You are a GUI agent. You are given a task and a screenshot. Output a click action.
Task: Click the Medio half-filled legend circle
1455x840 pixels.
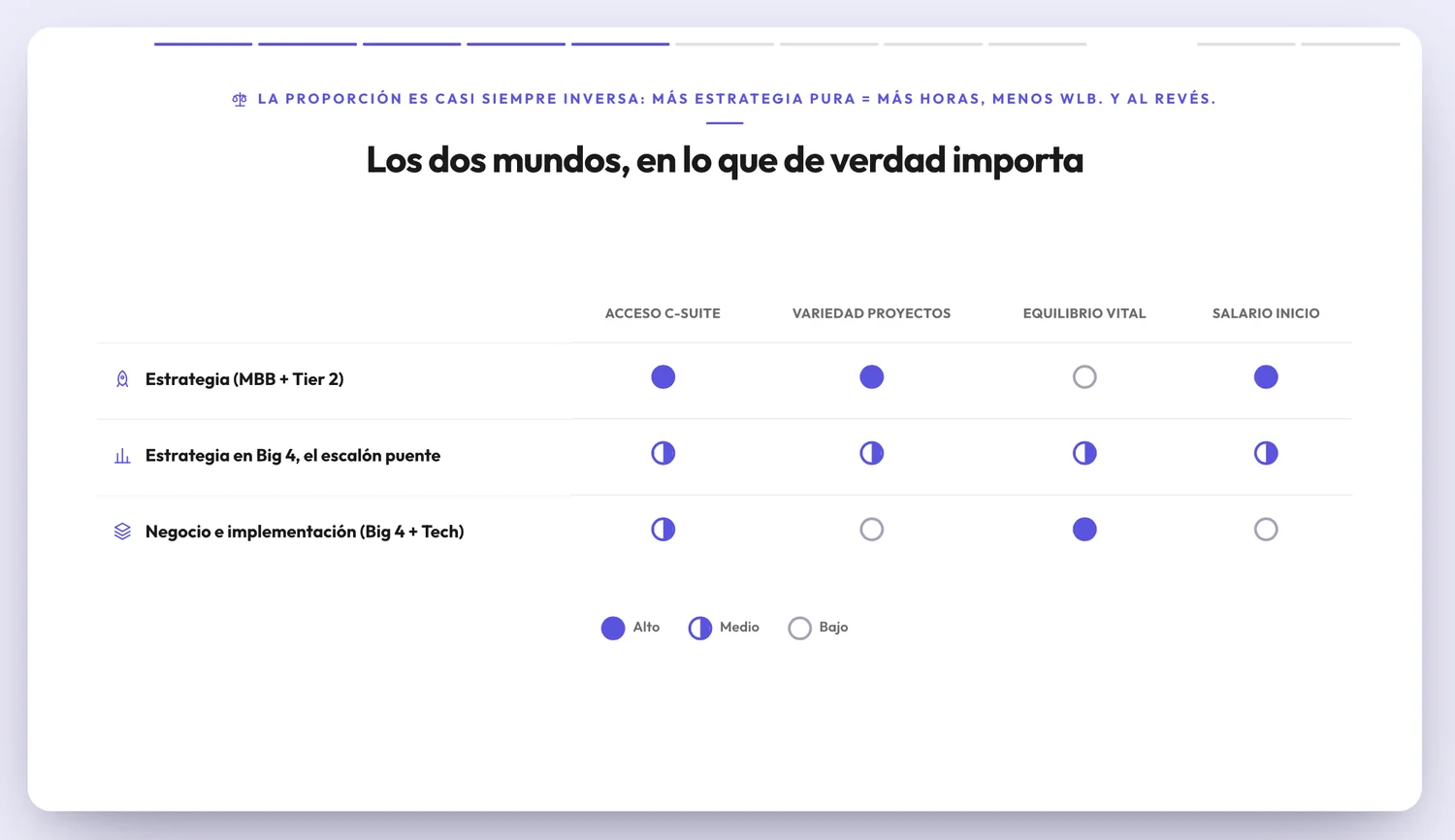(699, 628)
